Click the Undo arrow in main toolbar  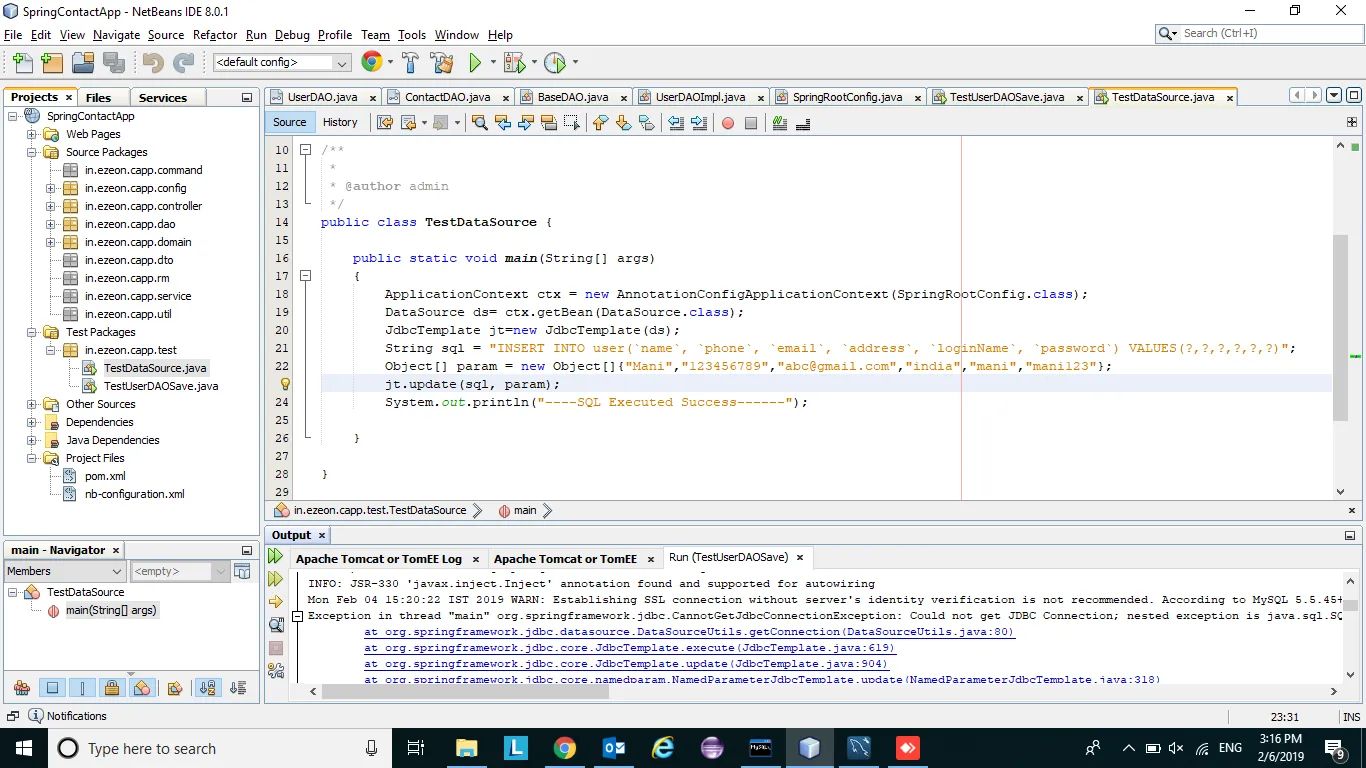152,63
